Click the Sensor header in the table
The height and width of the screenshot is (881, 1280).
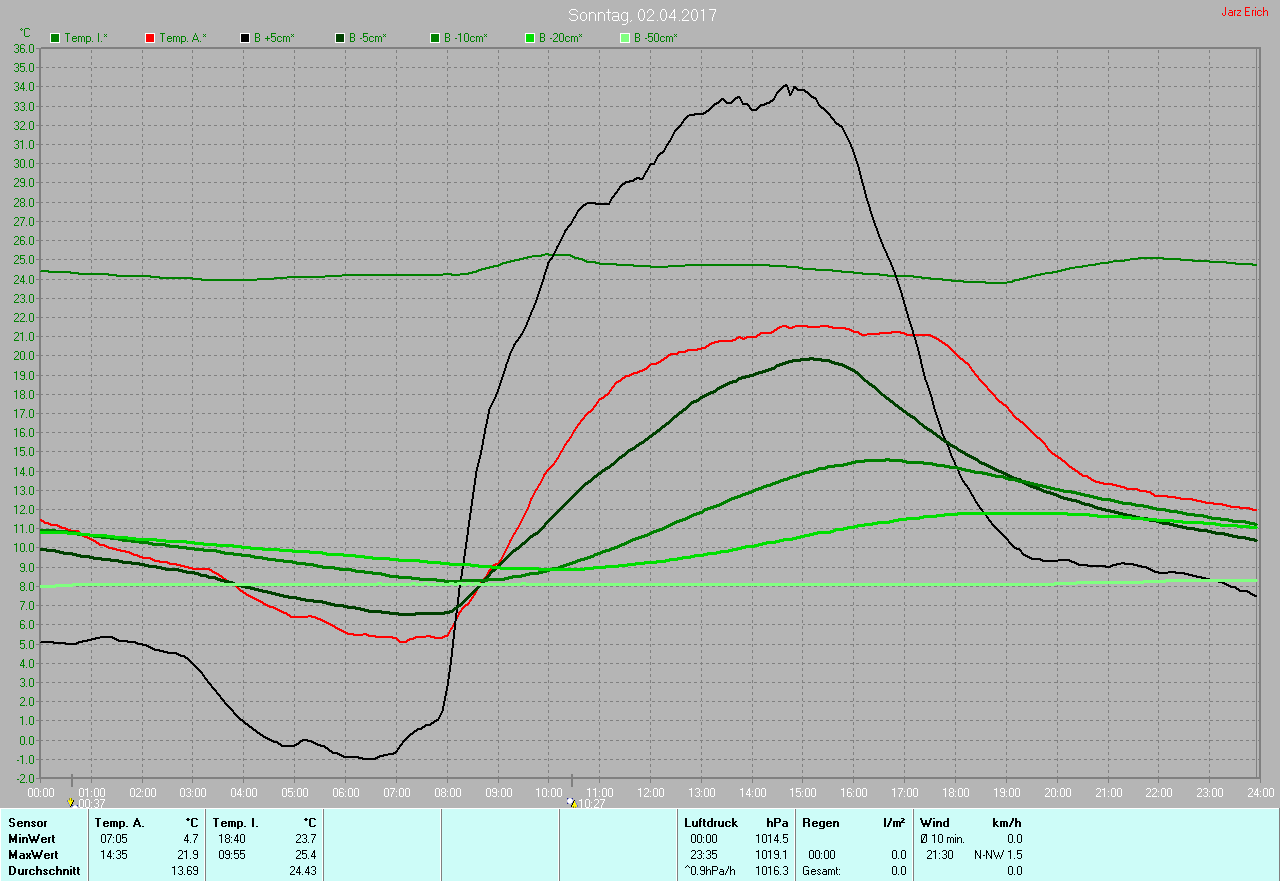point(27,822)
